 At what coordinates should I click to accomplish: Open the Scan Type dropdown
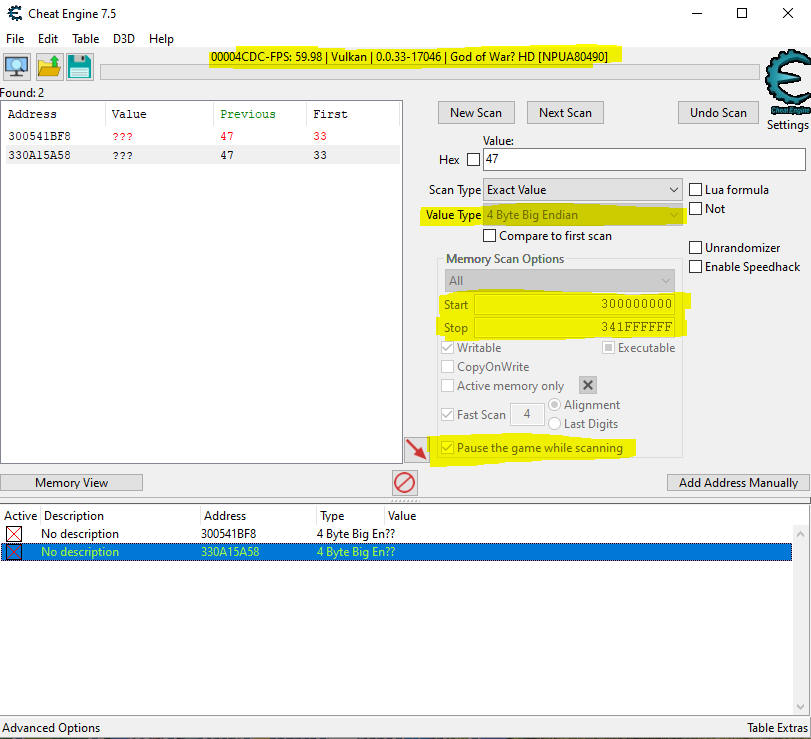coord(583,190)
